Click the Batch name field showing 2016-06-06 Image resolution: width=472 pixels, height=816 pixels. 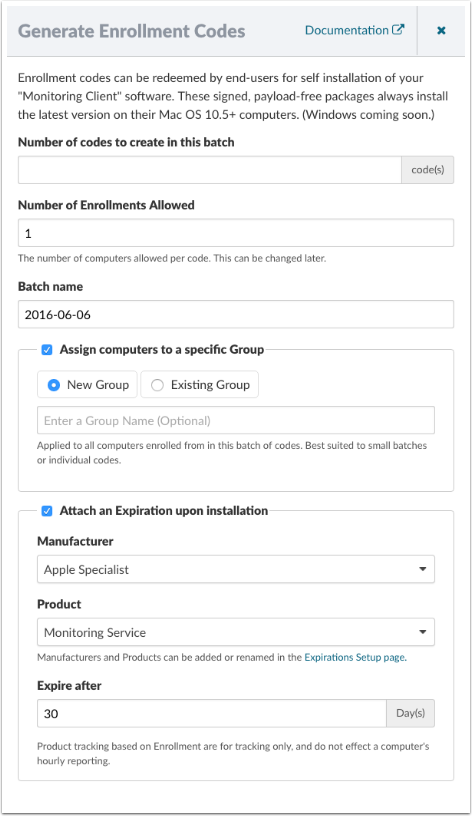236,314
